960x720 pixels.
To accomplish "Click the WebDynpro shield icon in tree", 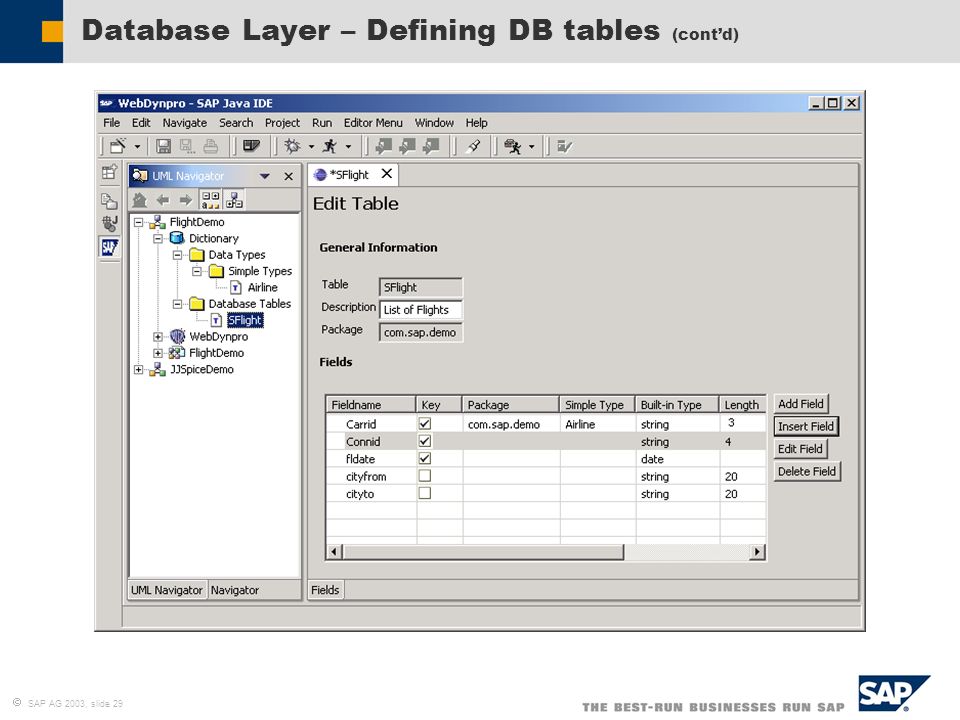I will 178,336.
